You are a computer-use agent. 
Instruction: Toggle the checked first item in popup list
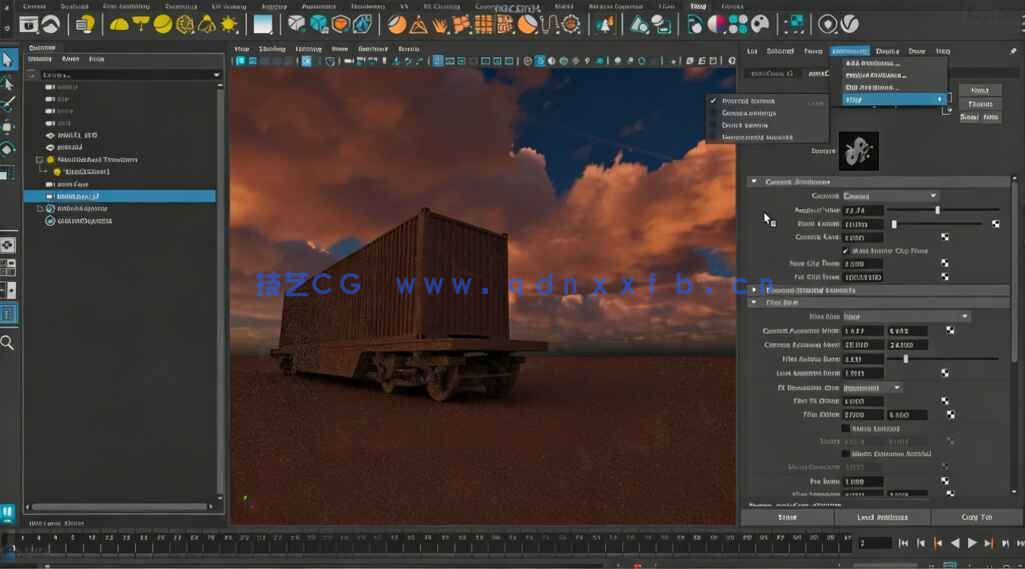pyautogui.click(x=768, y=101)
